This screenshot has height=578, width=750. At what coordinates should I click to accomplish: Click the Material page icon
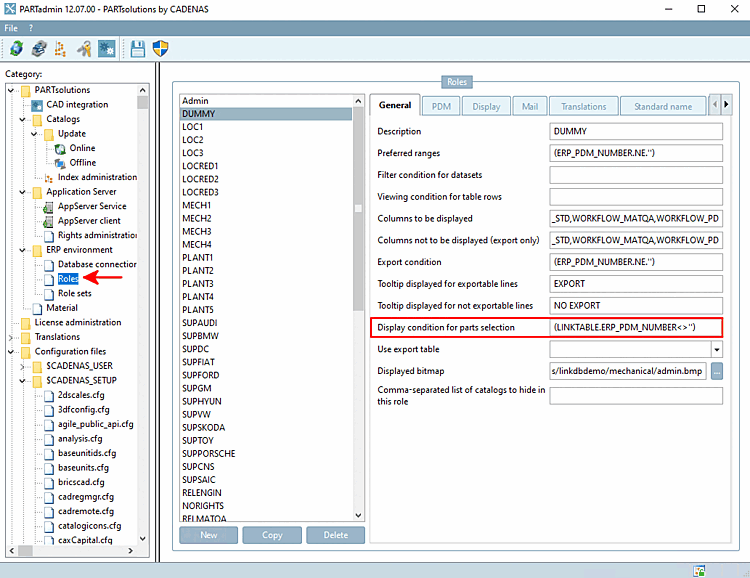tap(37, 308)
